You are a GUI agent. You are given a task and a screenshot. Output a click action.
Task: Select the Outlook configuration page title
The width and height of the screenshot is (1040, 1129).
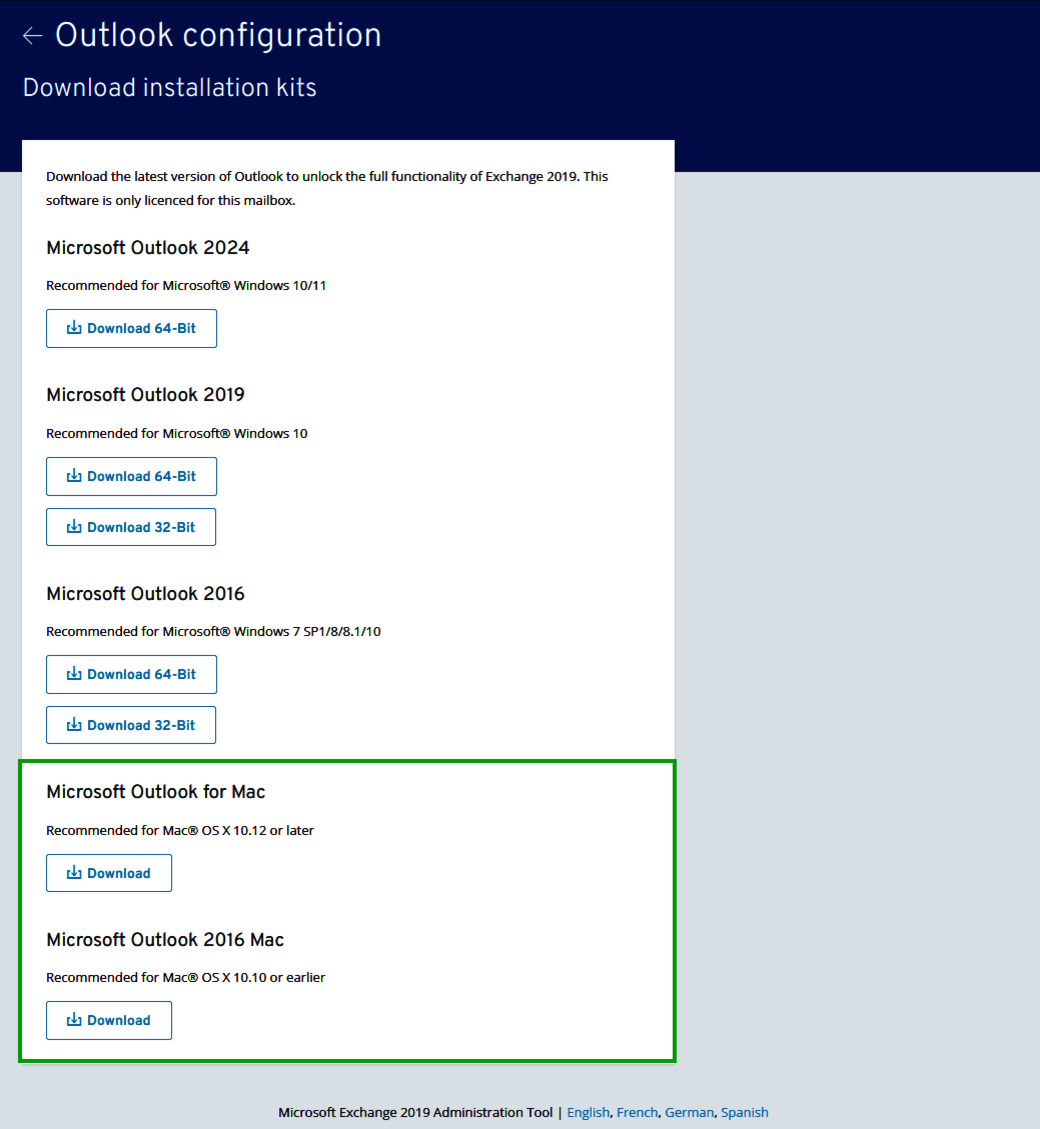(x=219, y=35)
